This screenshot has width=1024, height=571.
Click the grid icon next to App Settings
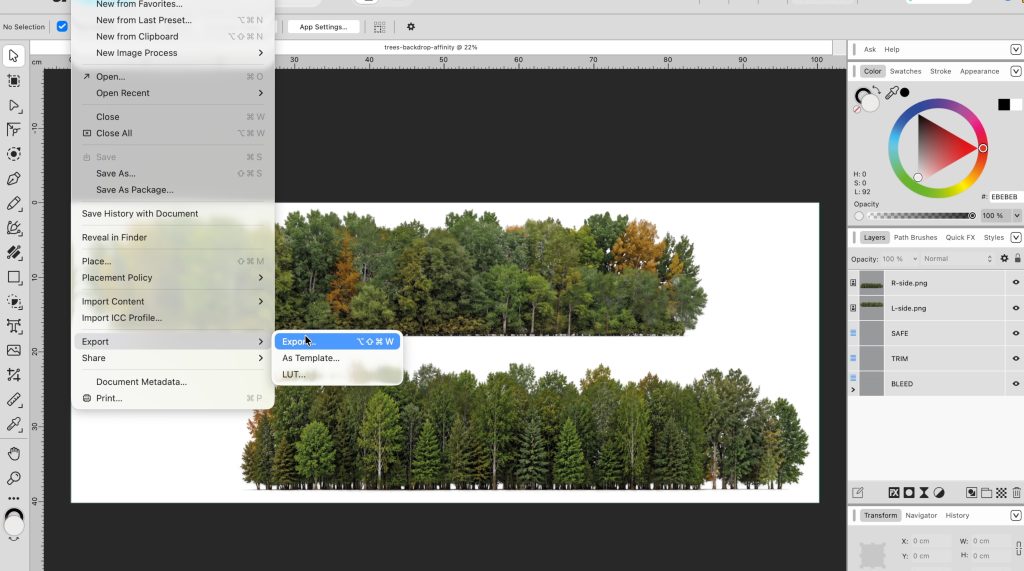tap(379, 27)
